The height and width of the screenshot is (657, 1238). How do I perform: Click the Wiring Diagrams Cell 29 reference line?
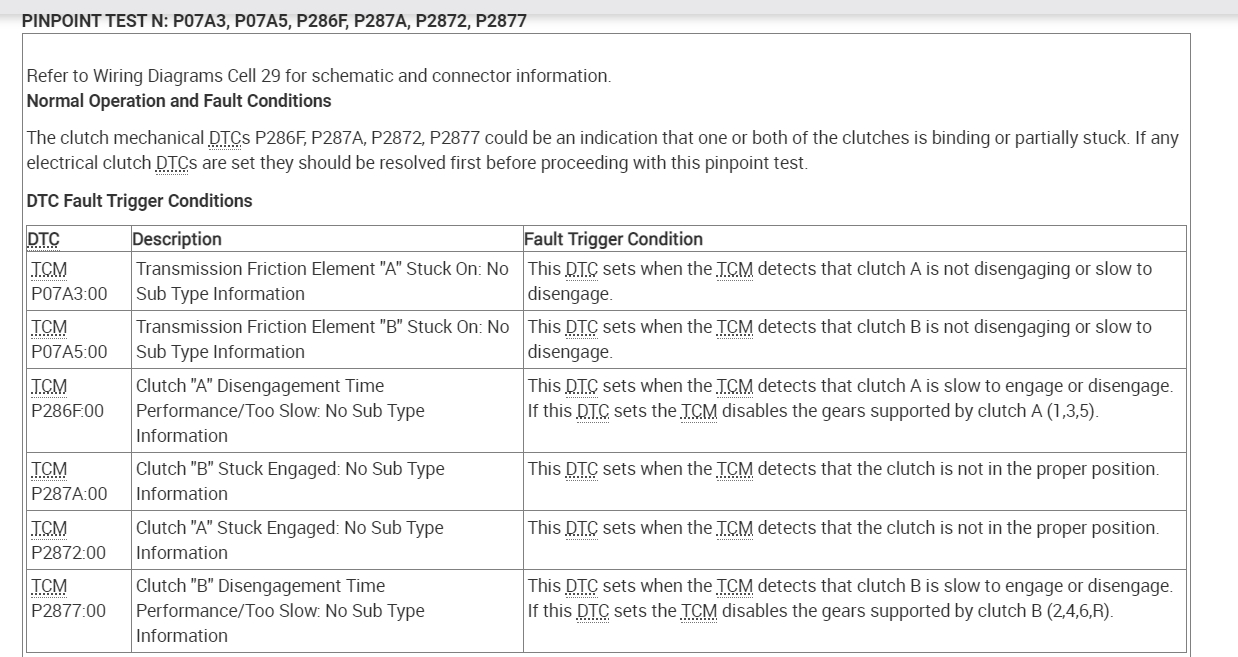pyautogui.click(x=318, y=76)
